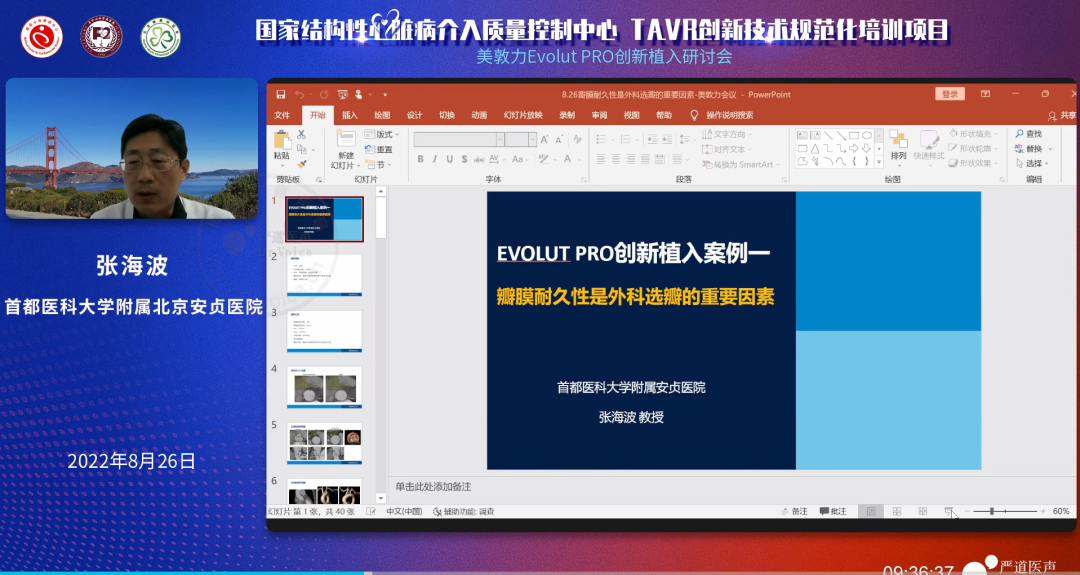This screenshot has height=575, width=1080.
Task: Click the center align paragraph icon
Action: click(x=616, y=159)
